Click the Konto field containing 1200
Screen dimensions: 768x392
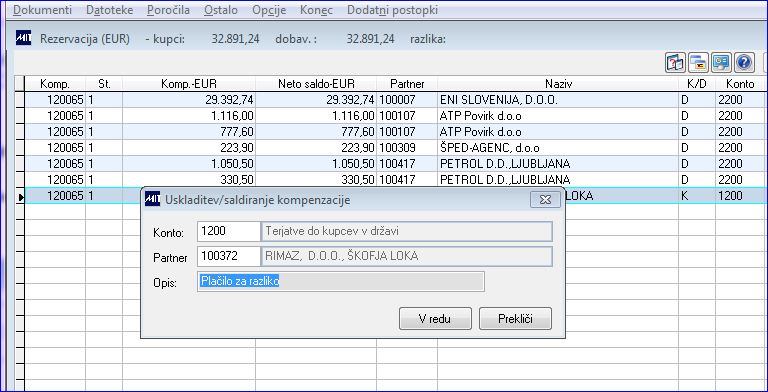[x=229, y=231]
